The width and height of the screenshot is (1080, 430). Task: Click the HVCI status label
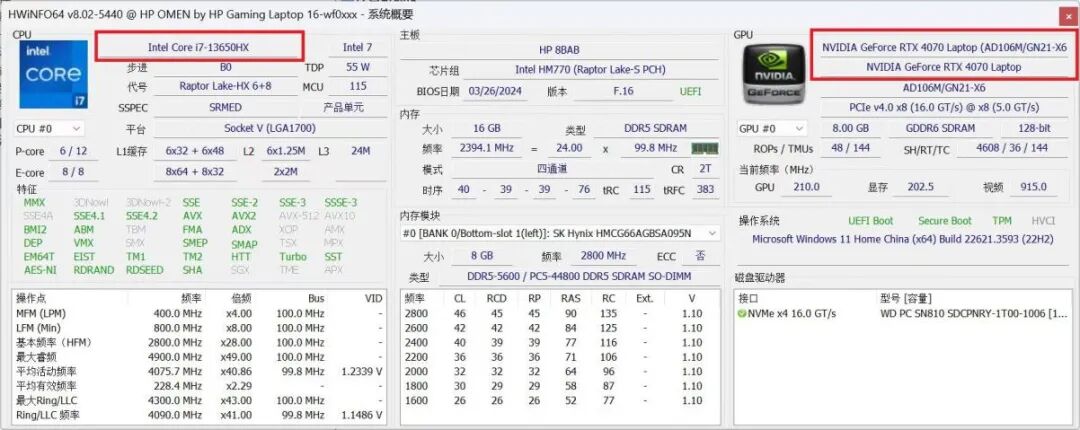(1043, 221)
